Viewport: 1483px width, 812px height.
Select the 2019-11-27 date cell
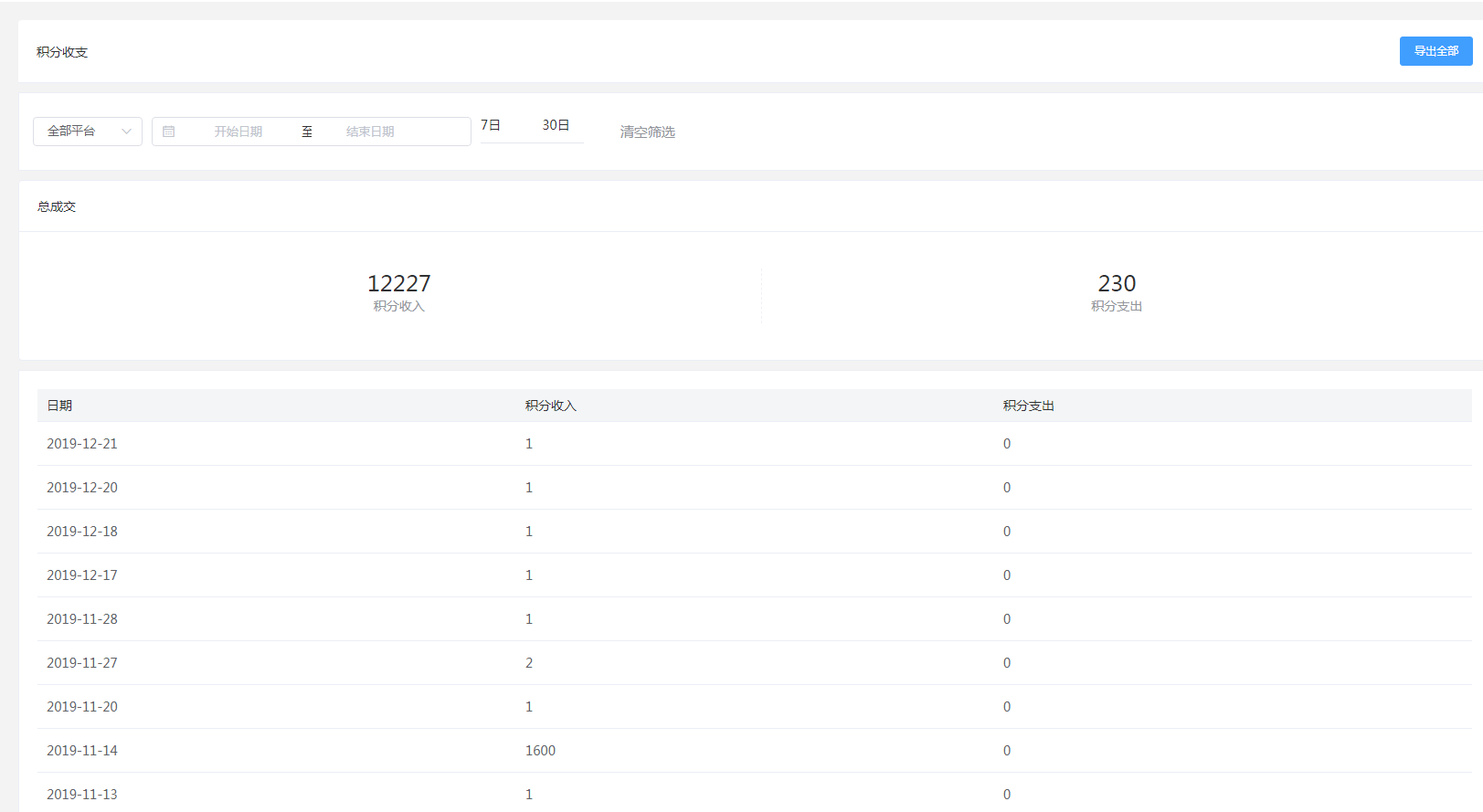point(82,663)
